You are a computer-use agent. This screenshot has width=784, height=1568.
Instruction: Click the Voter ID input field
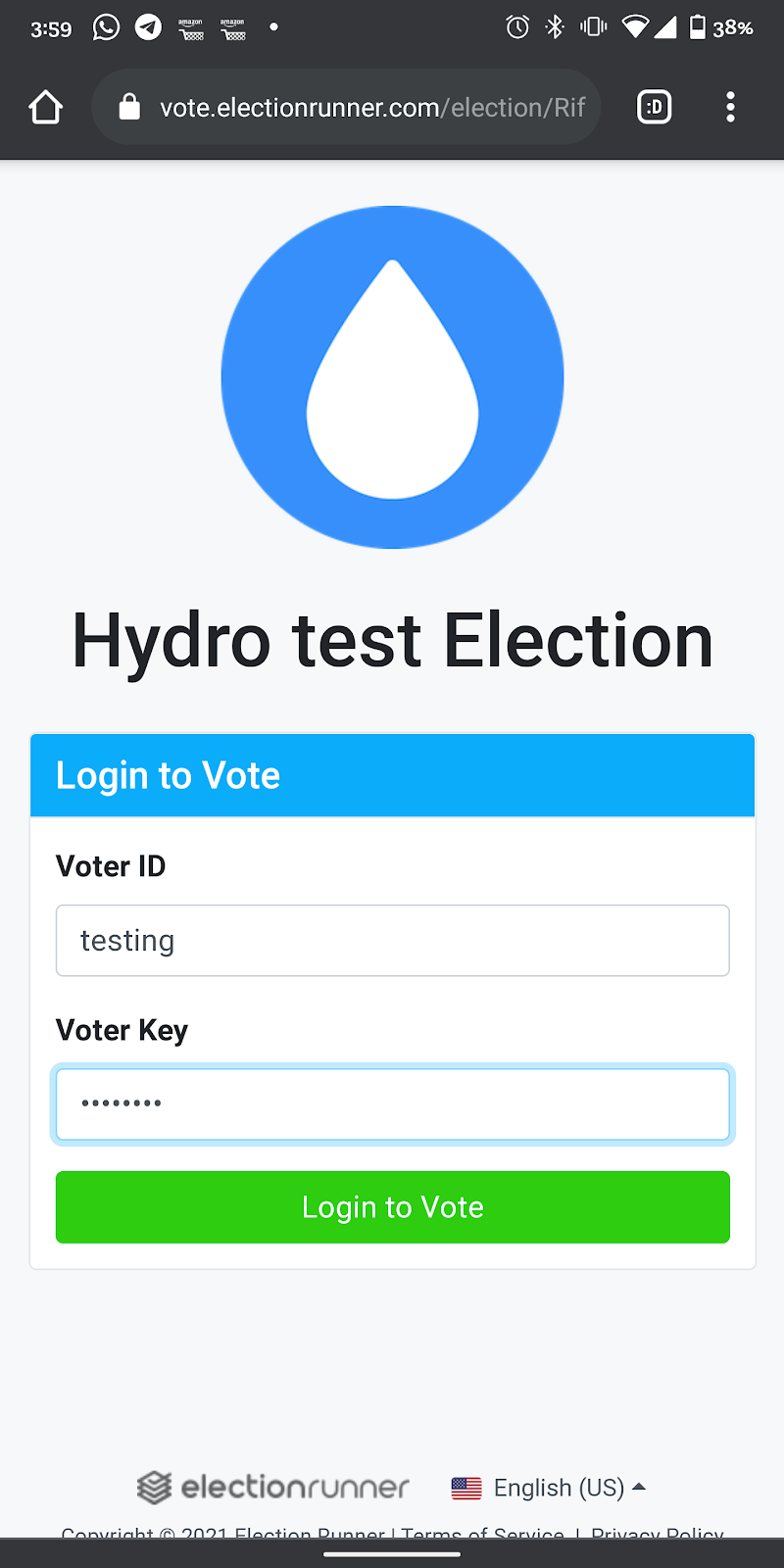coord(392,941)
